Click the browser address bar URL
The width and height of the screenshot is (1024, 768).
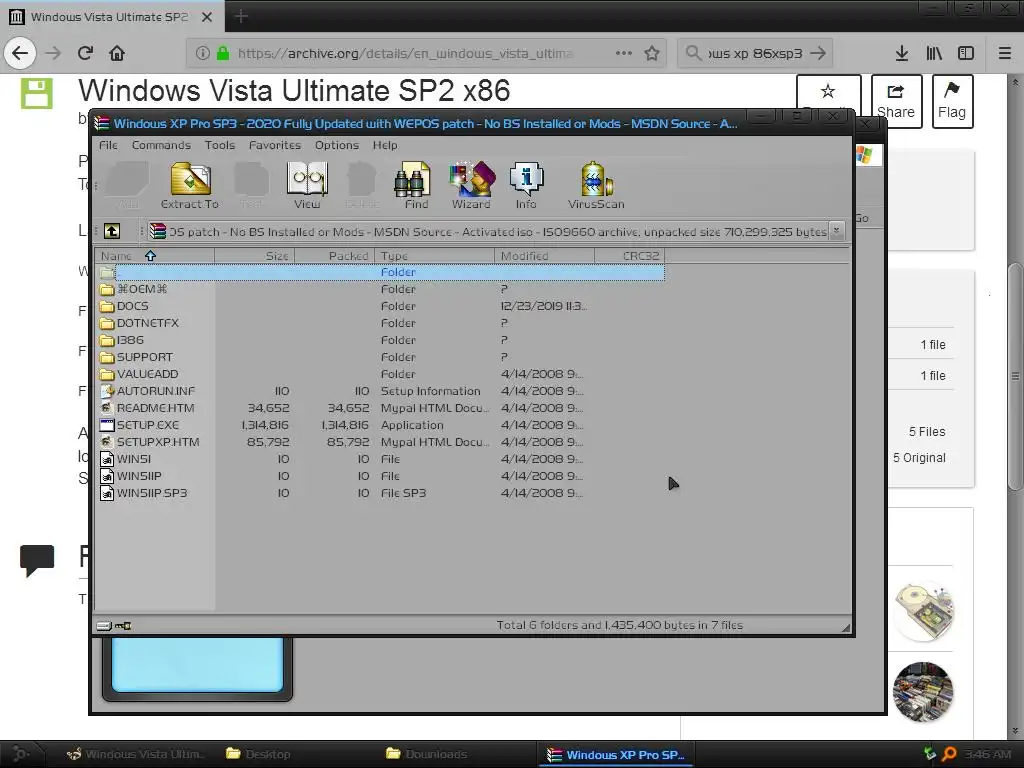coord(406,53)
